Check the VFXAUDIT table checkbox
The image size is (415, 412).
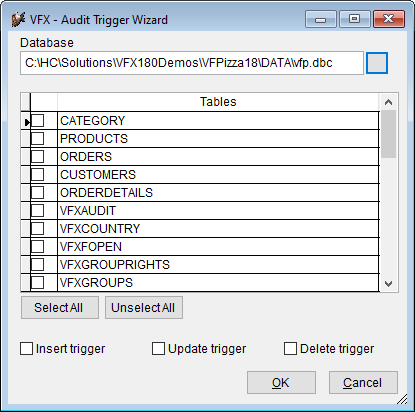click(x=37, y=210)
